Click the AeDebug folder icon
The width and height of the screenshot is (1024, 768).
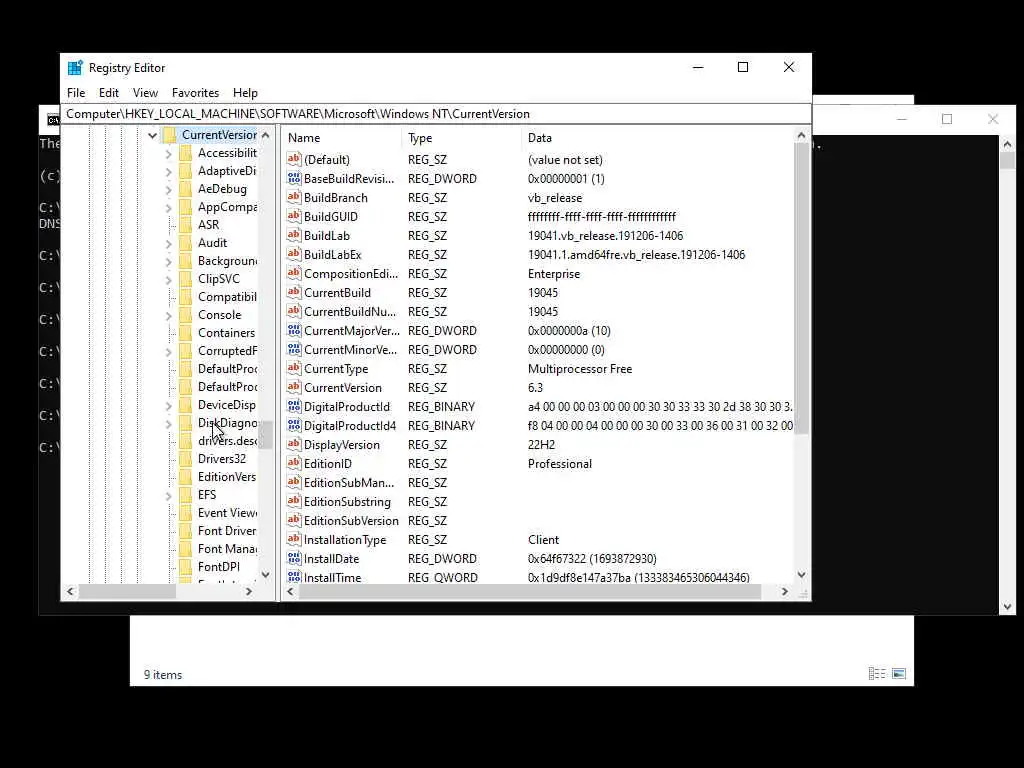click(x=185, y=189)
